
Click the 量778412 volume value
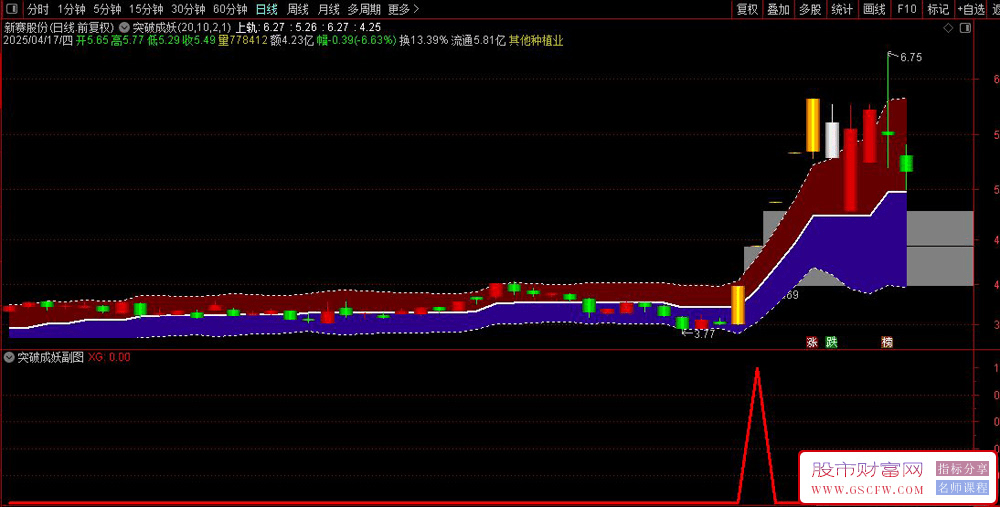point(242,41)
